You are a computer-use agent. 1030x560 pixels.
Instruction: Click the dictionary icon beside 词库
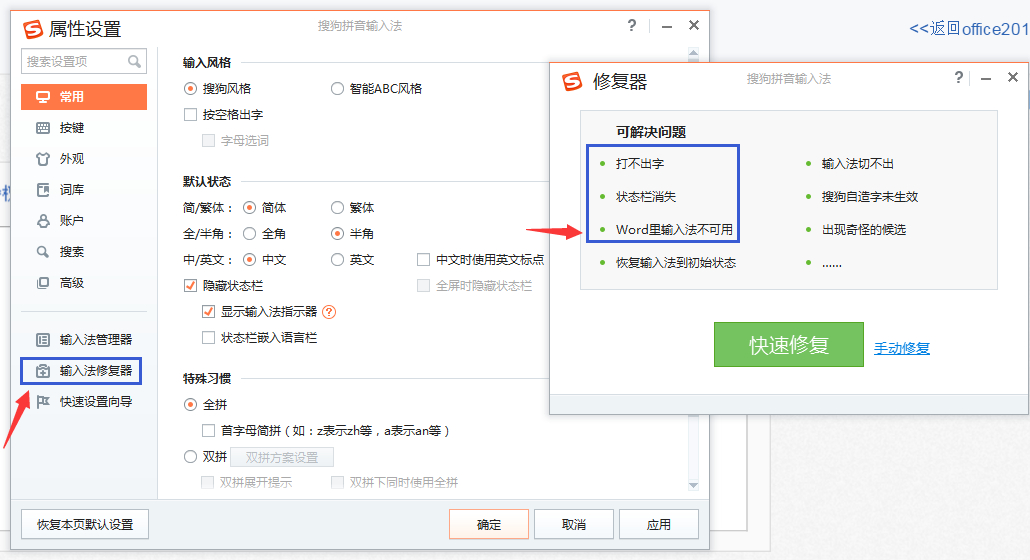coord(43,190)
